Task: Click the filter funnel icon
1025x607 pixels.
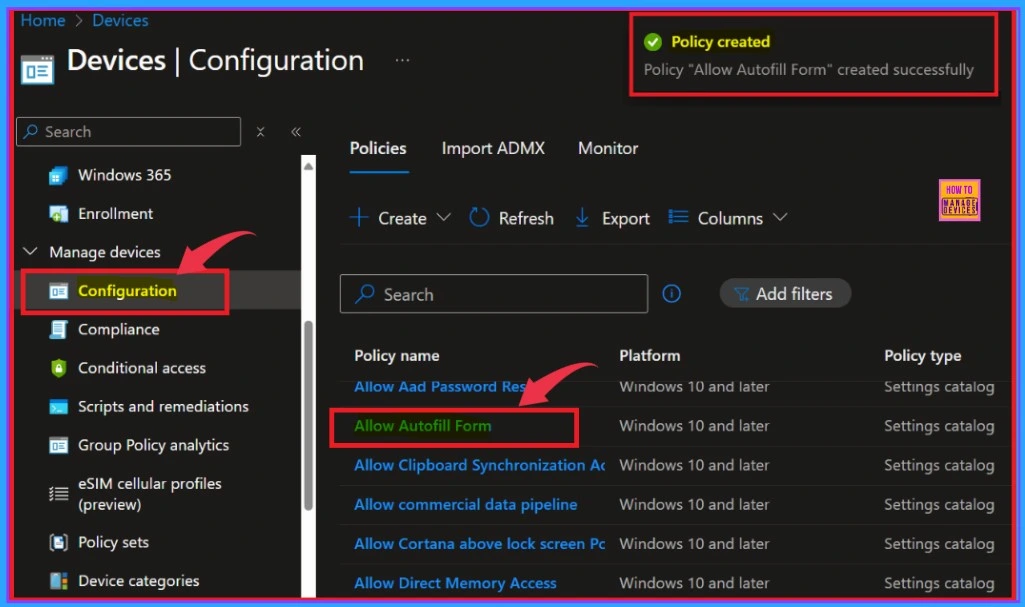Action: 741,294
